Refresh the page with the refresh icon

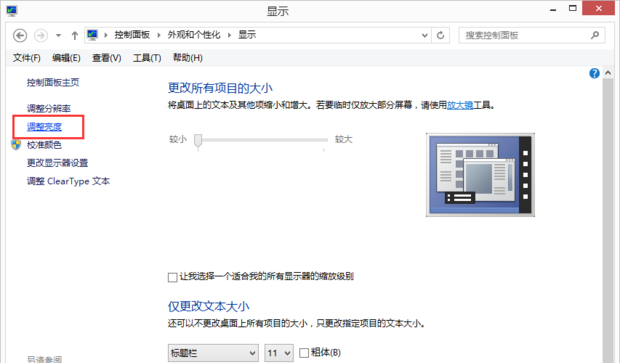click(440, 35)
